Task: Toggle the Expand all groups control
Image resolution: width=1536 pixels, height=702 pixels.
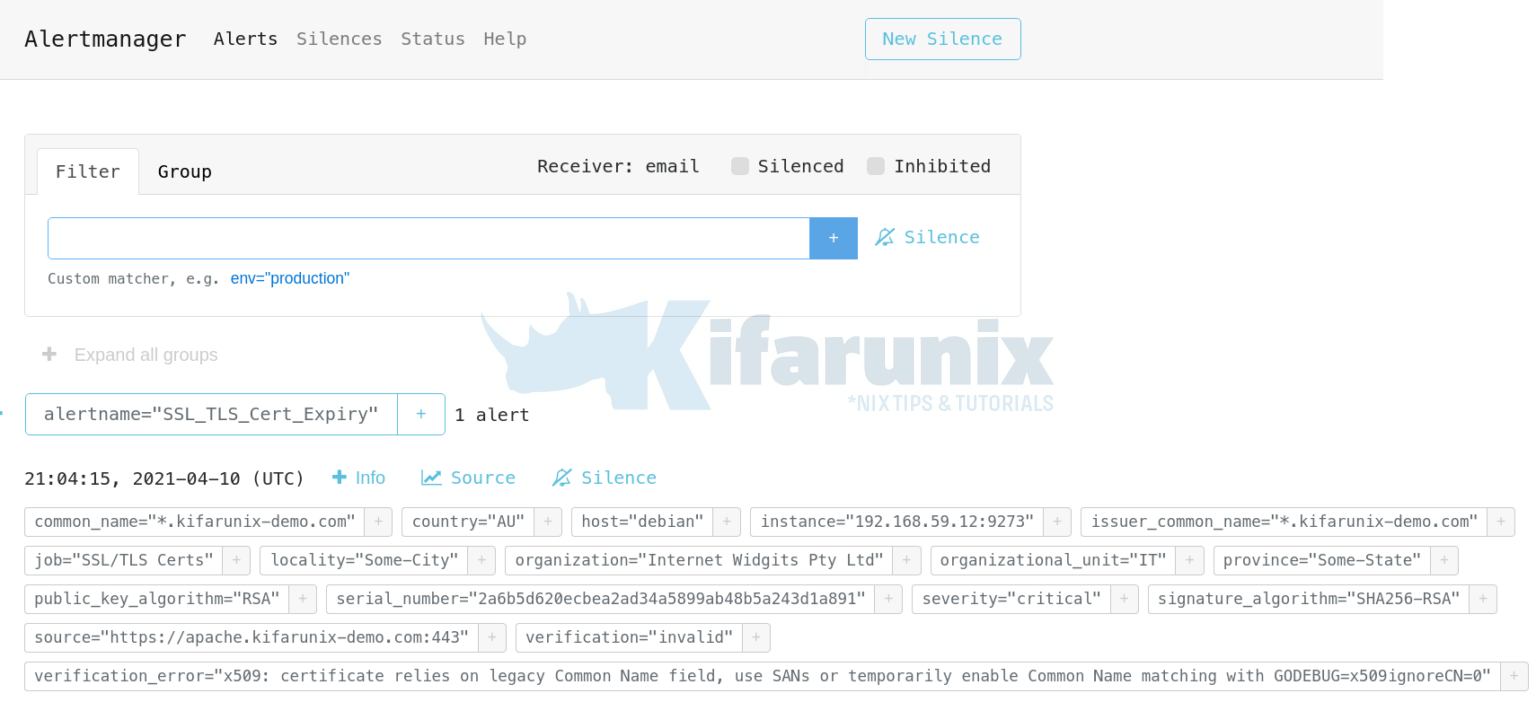Action: coord(48,354)
